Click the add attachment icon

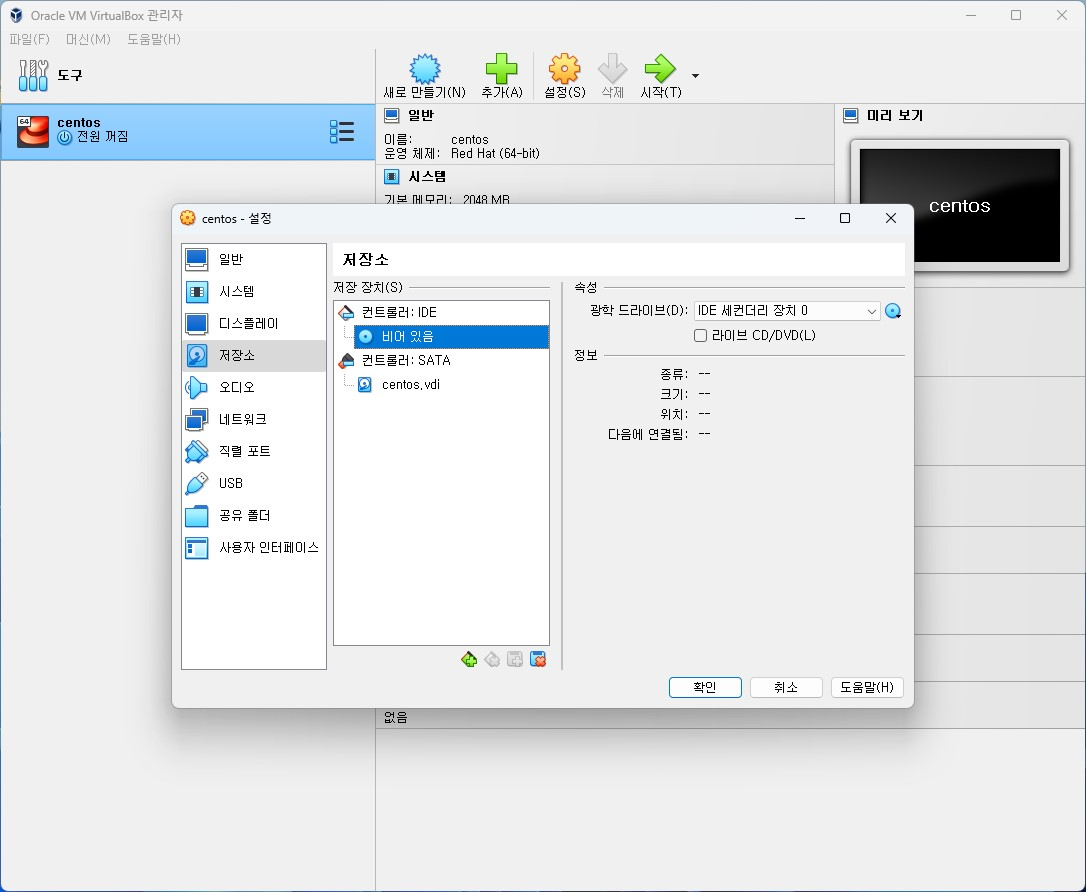515,659
